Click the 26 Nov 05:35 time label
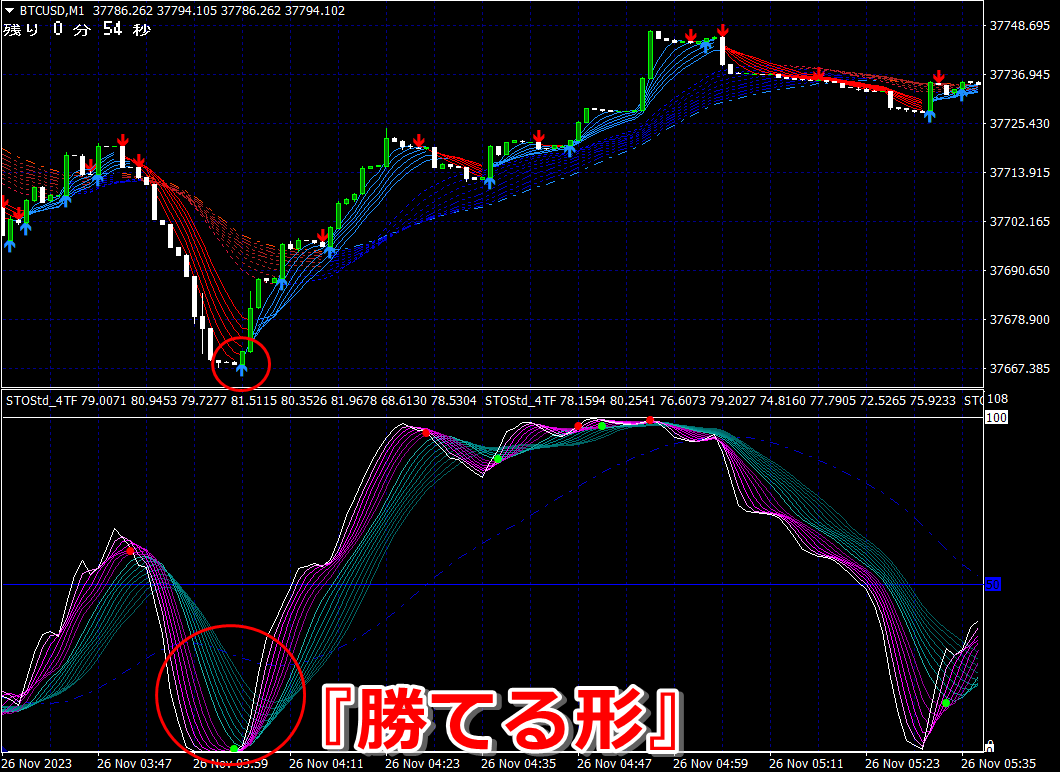 [x=998, y=764]
